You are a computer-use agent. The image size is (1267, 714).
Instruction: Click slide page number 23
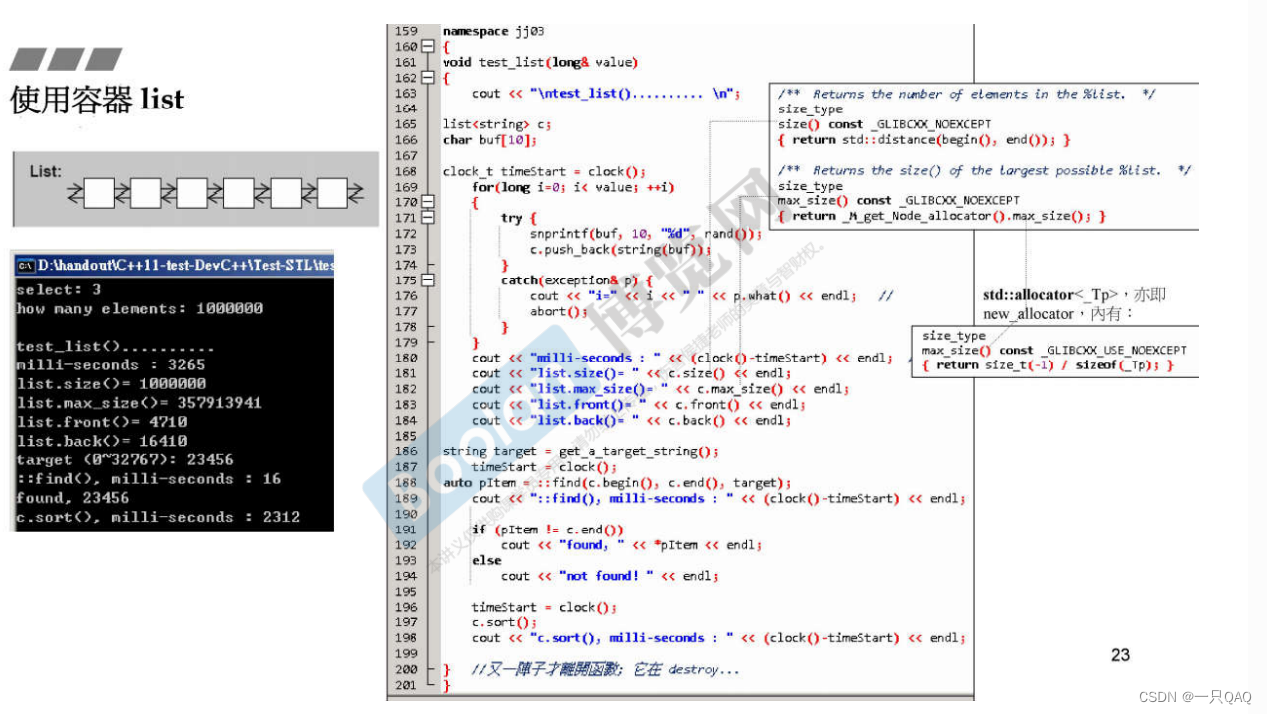[1120, 655]
